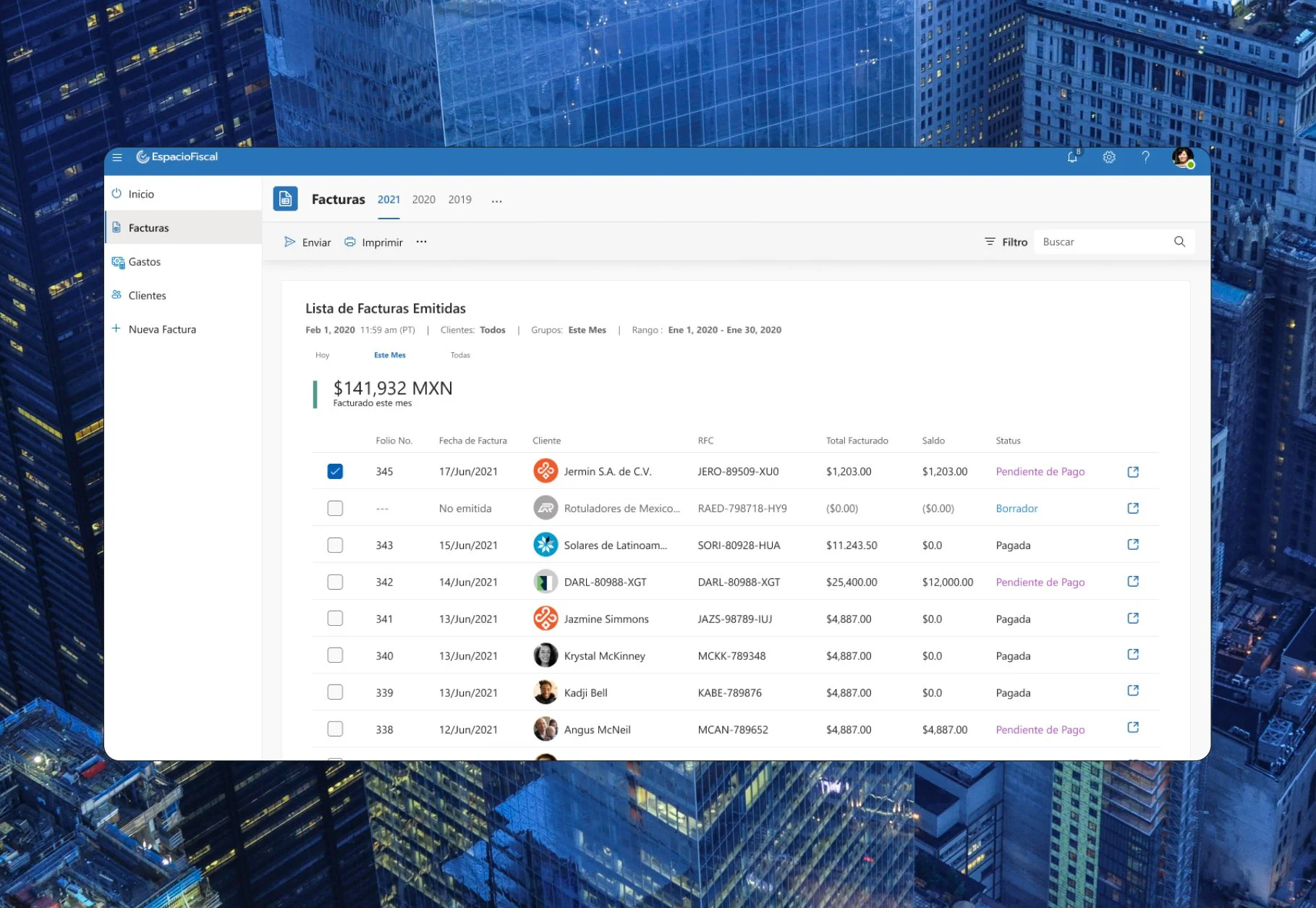
Task: Click the Imprimir button
Action: coord(373,242)
